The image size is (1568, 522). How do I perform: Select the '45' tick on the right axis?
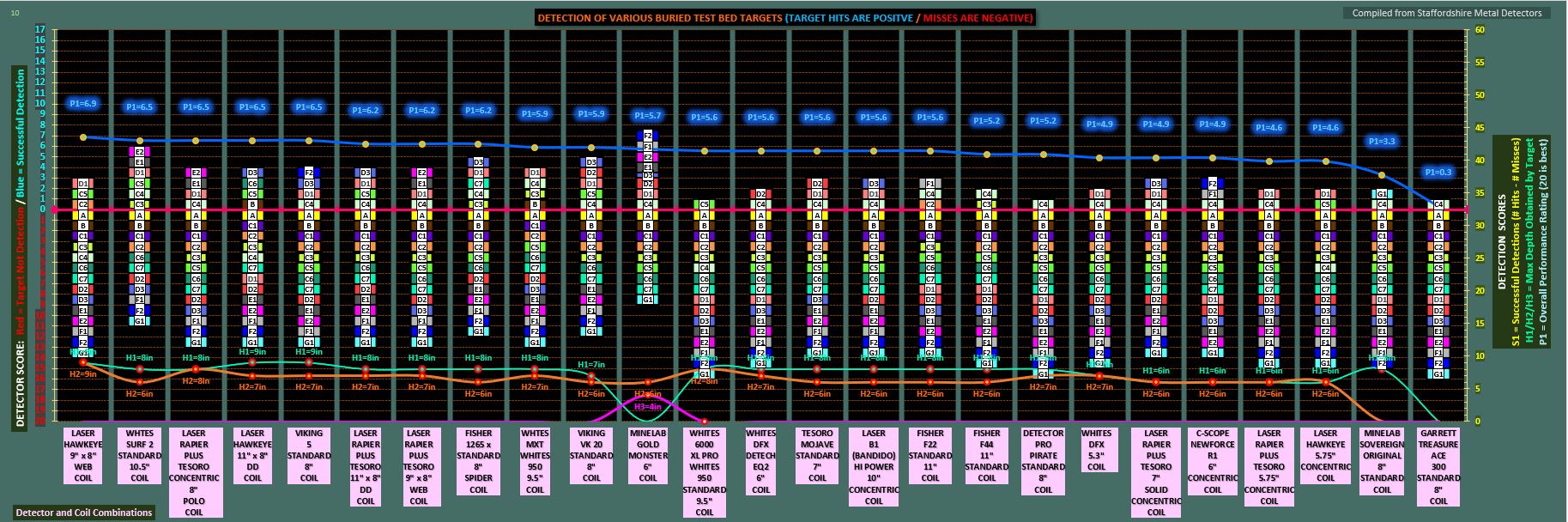pyautogui.click(x=1478, y=128)
